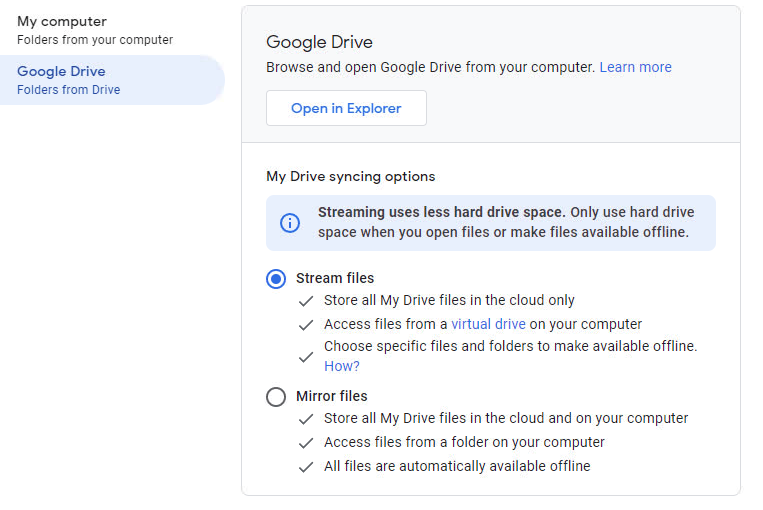Screen dimensions: 763x510
Task: Select the Stream files radio button
Action: 276,279
